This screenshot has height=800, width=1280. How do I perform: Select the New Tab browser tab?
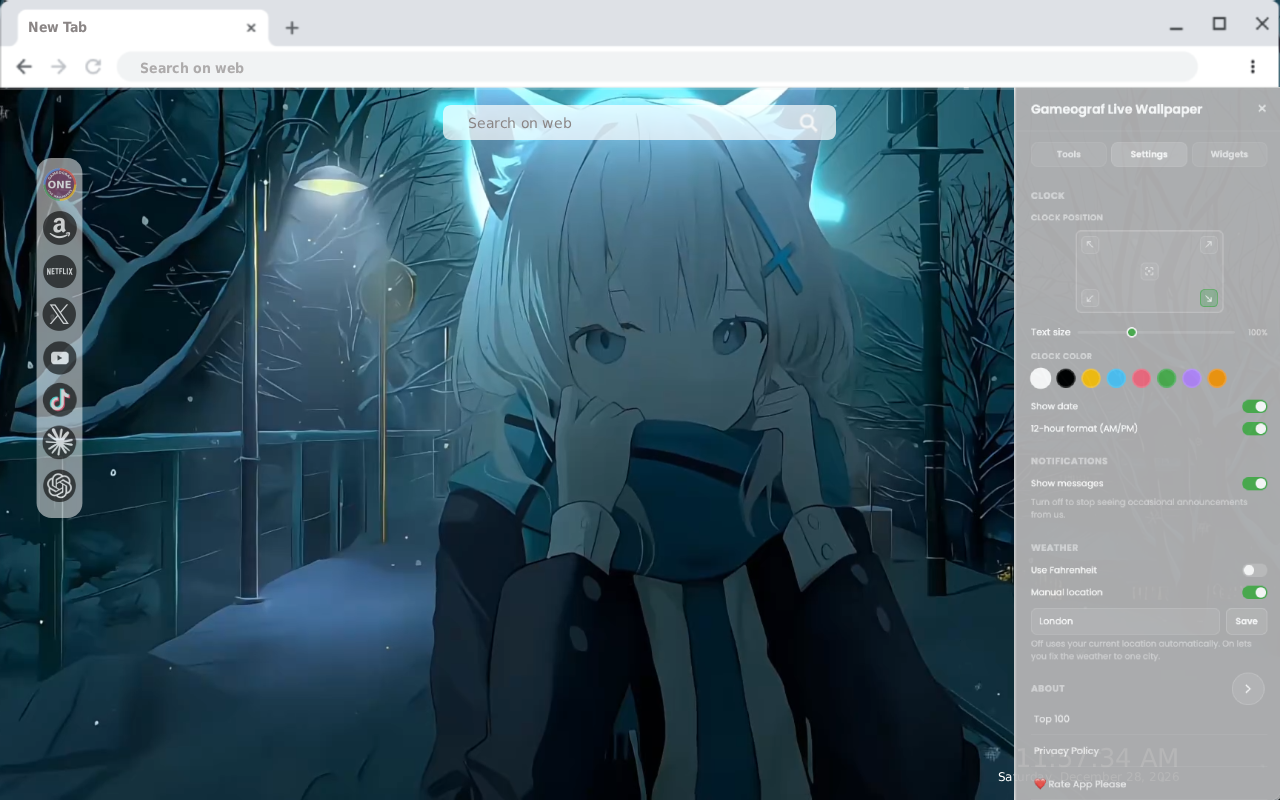[x=142, y=27]
